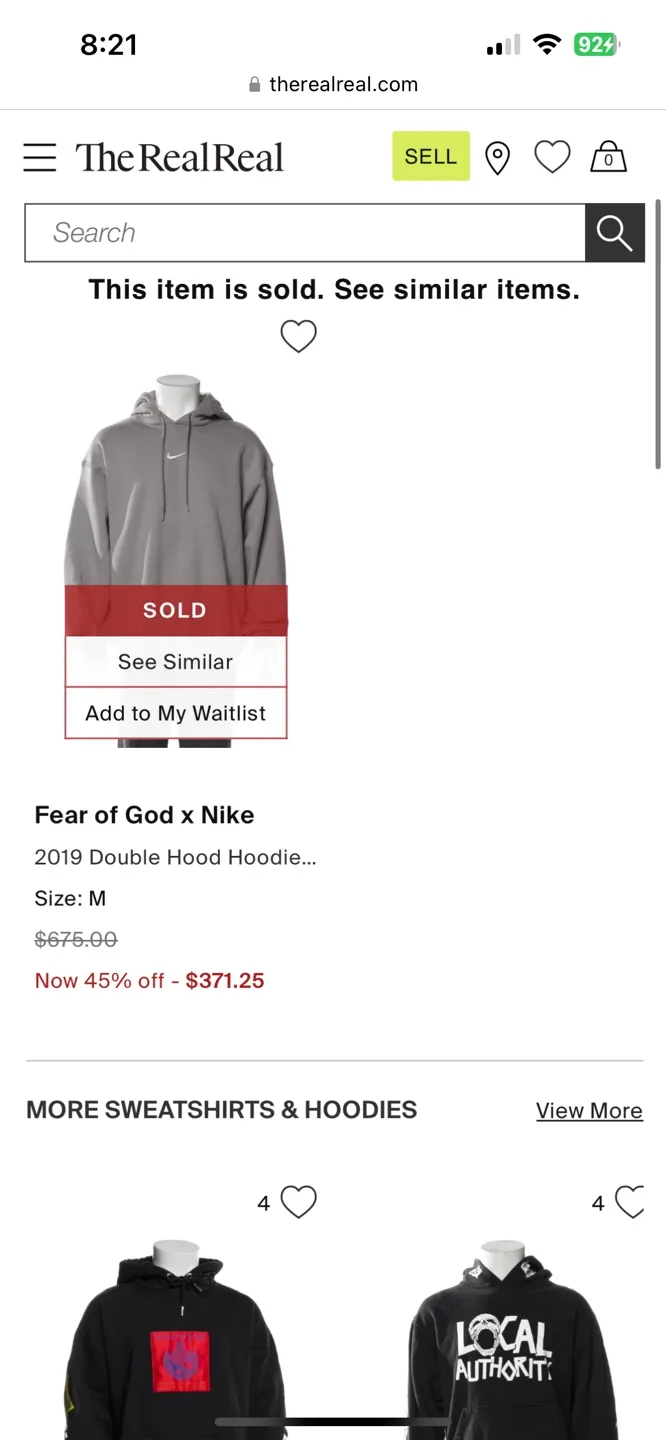Open See Similar for the sold hoodie
Image resolution: width=666 pixels, height=1440 pixels.
click(x=175, y=661)
